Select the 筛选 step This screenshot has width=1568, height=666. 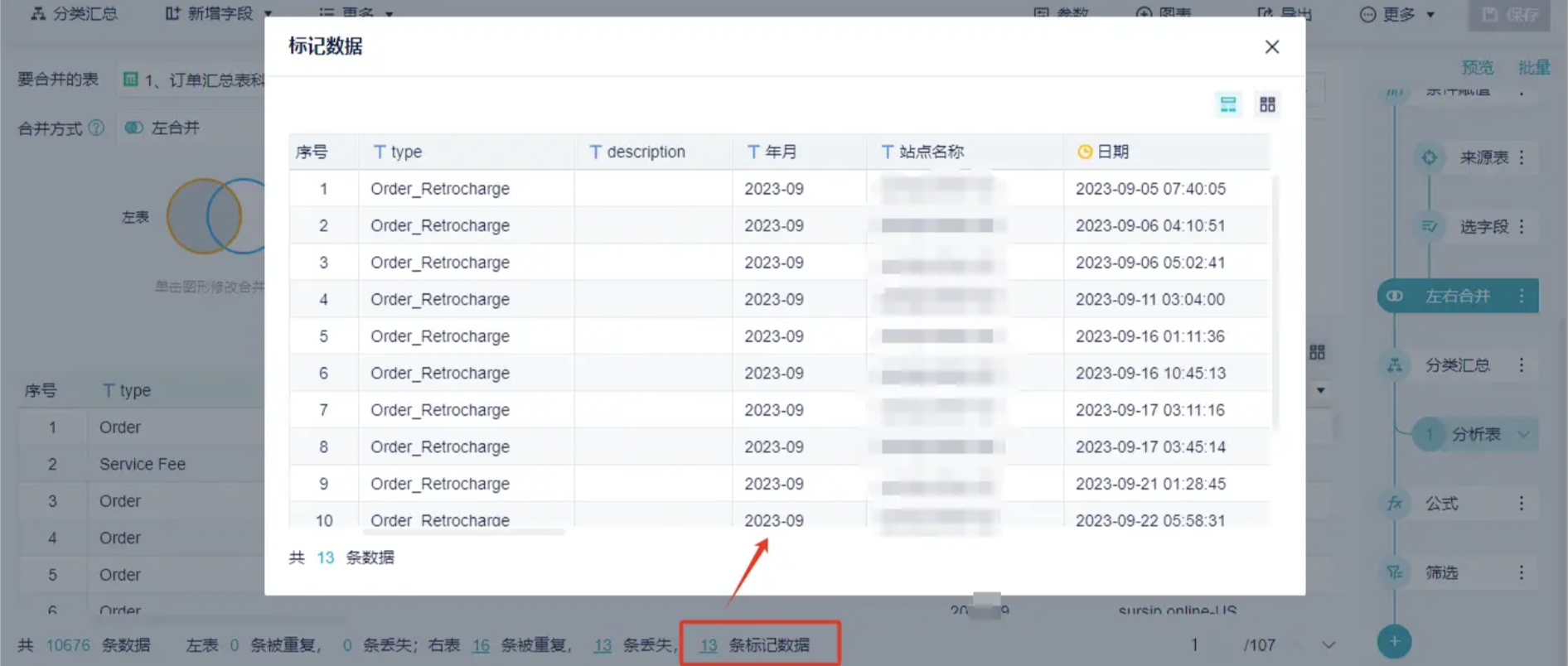(1442, 572)
